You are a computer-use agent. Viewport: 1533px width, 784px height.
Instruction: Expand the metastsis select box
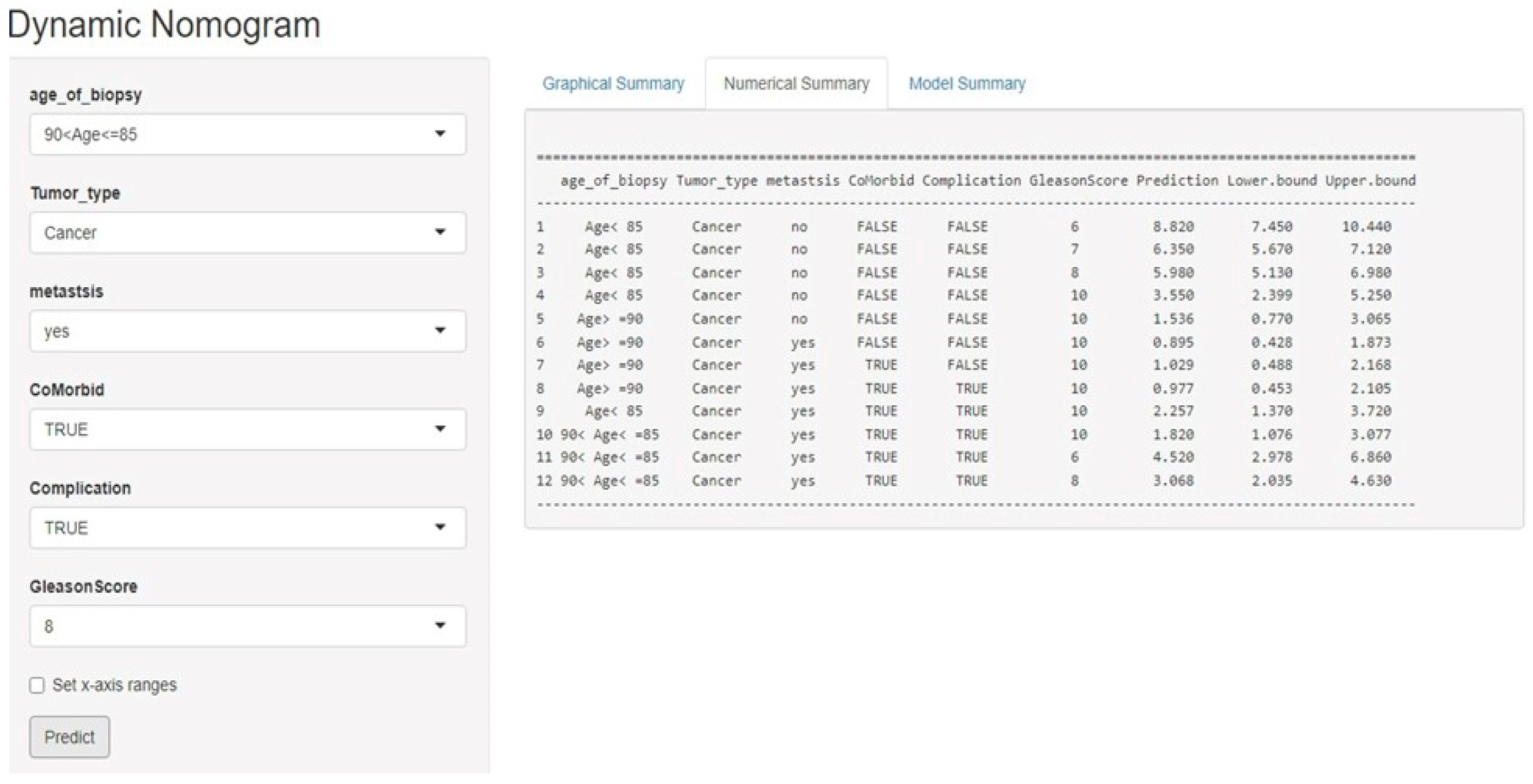coord(247,331)
